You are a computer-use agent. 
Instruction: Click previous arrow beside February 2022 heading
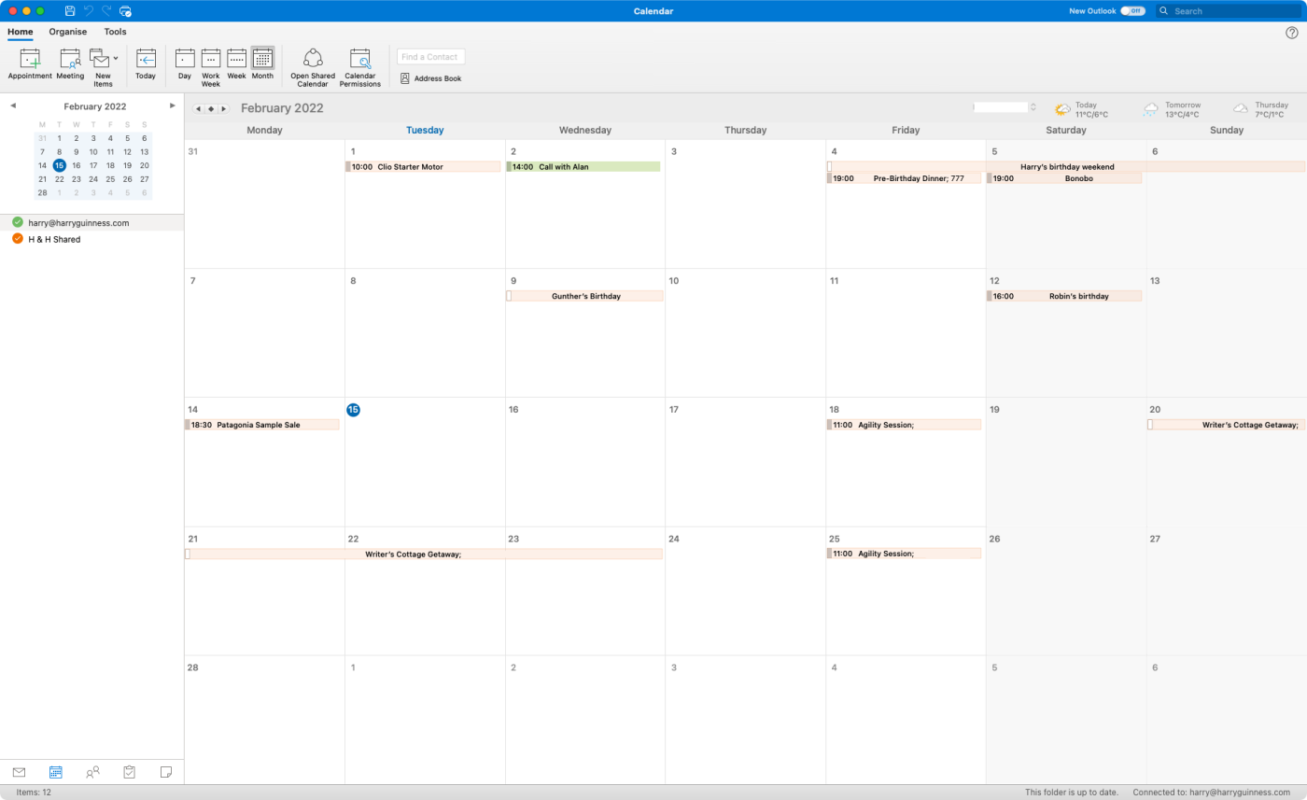coord(198,108)
